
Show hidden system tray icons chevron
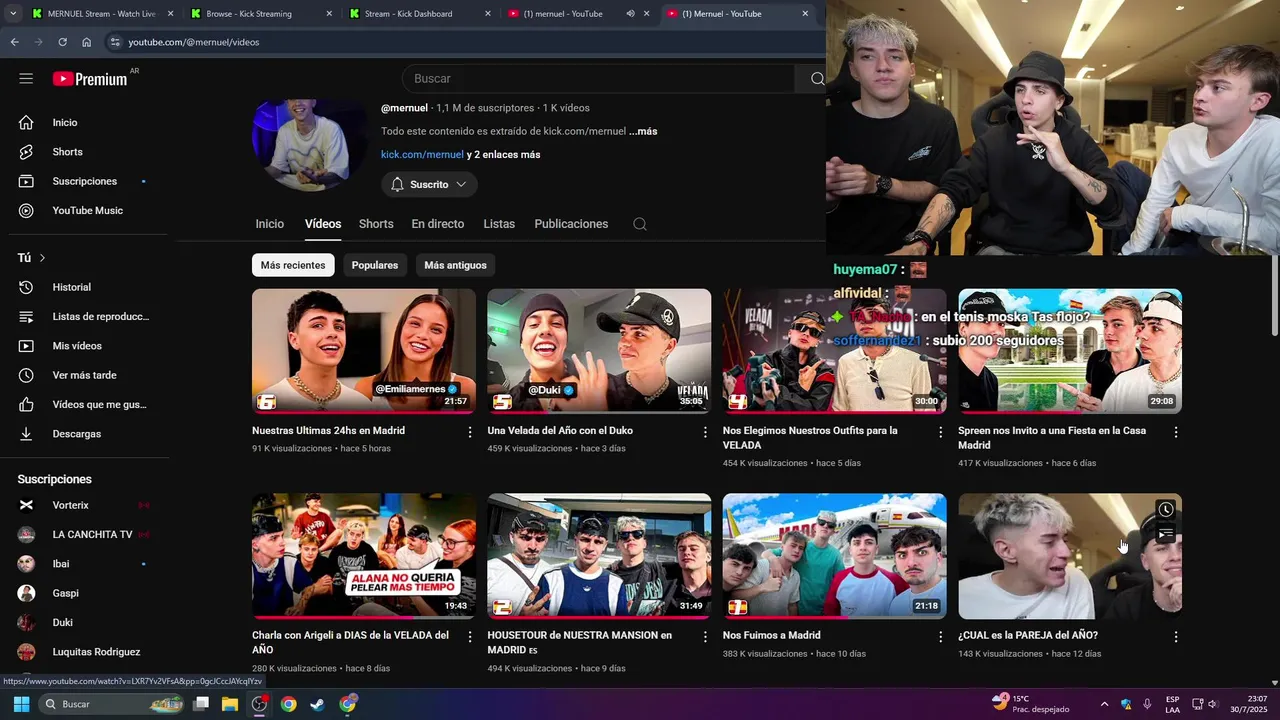1104,704
